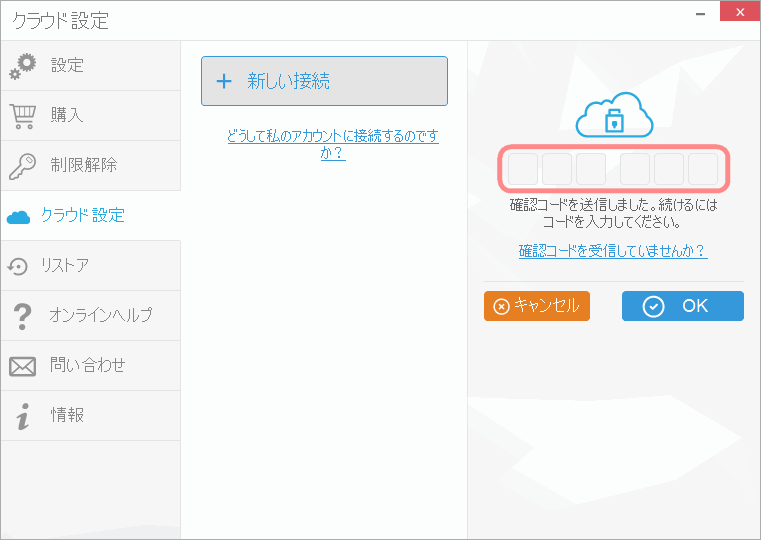Focus the first verification code box
761x540 pixels.
point(523,169)
